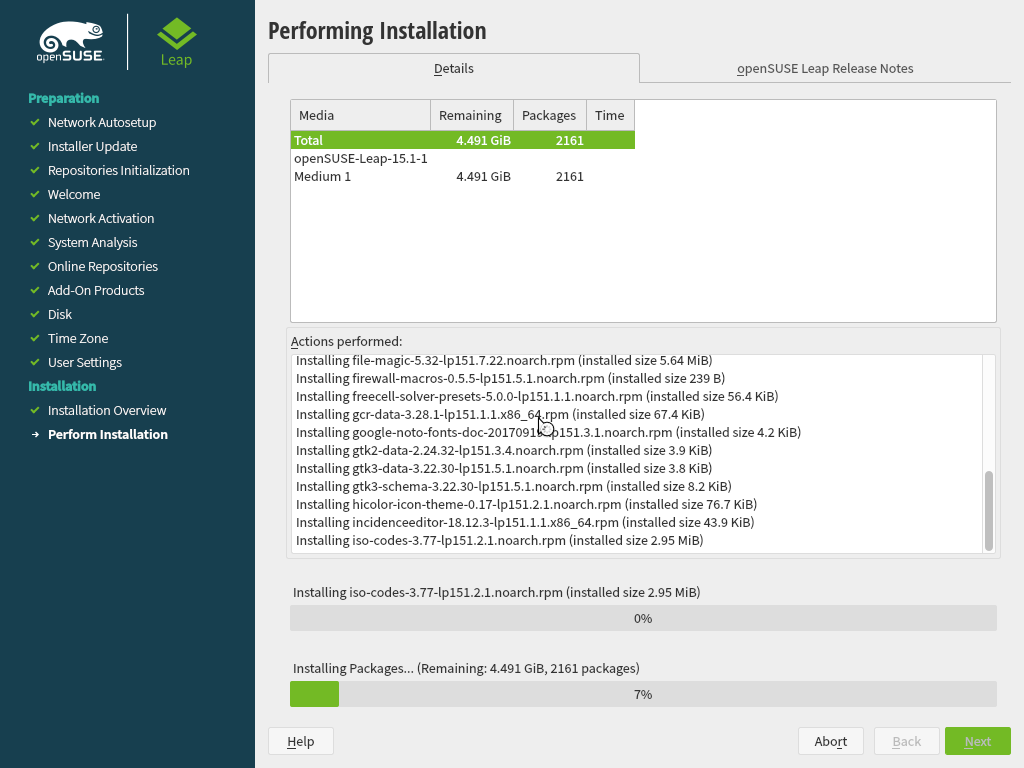
Task: Click the gtk2-data log entry
Action: pos(504,451)
